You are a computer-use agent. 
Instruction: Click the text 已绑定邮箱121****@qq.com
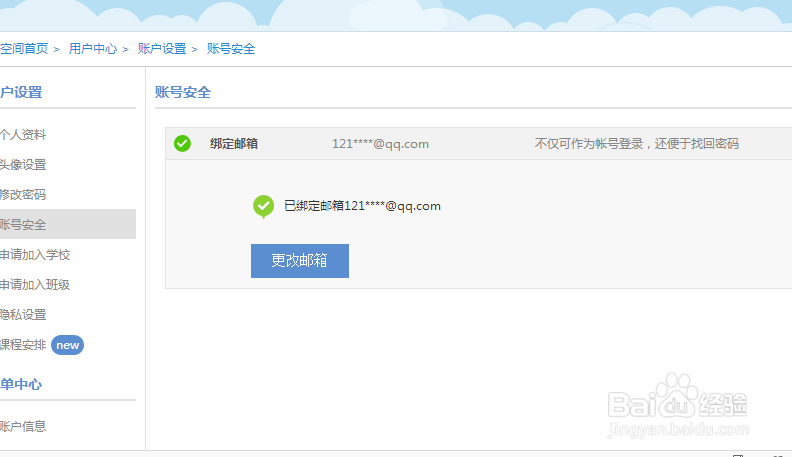(x=362, y=206)
